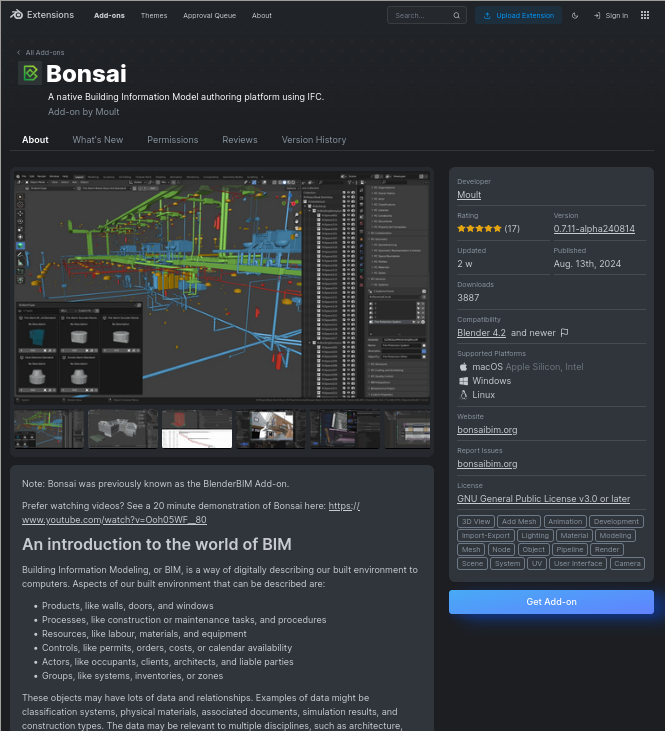Go back to All Add-ons
Image resolution: width=665 pixels, height=731 pixels.
coord(45,53)
